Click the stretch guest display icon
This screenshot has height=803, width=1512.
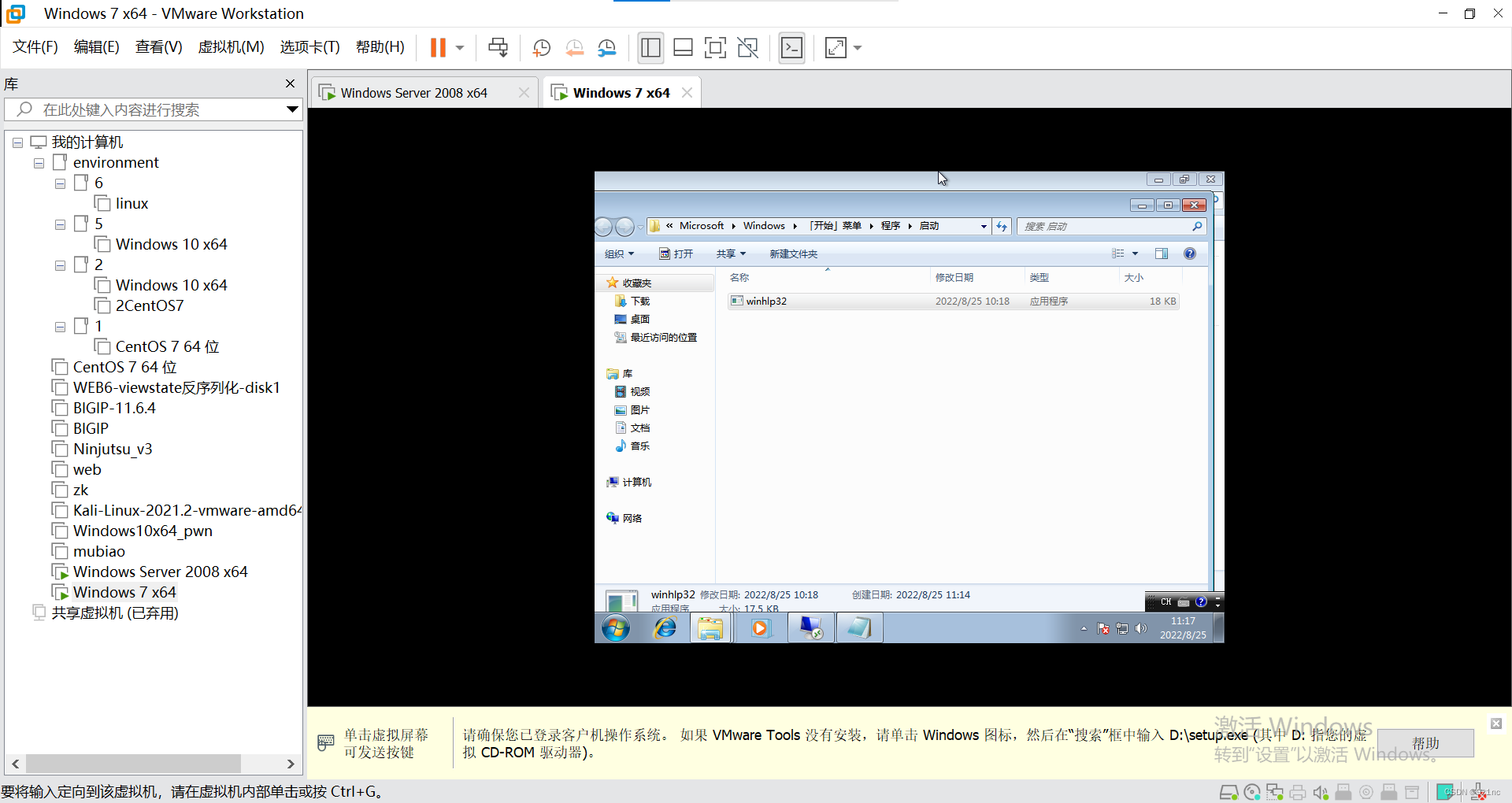pyautogui.click(x=836, y=48)
